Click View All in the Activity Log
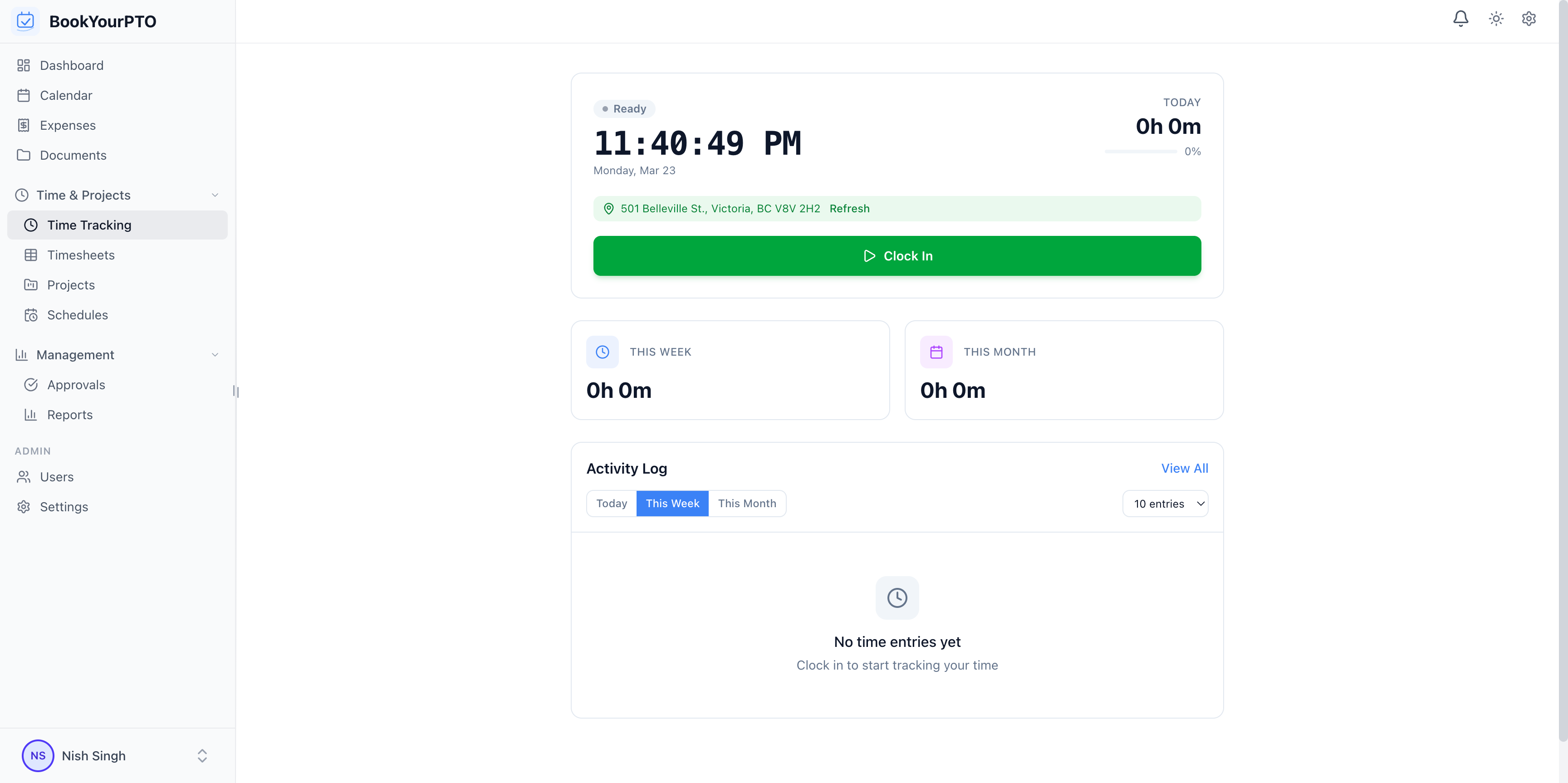Image resolution: width=1568 pixels, height=783 pixels. (x=1184, y=469)
